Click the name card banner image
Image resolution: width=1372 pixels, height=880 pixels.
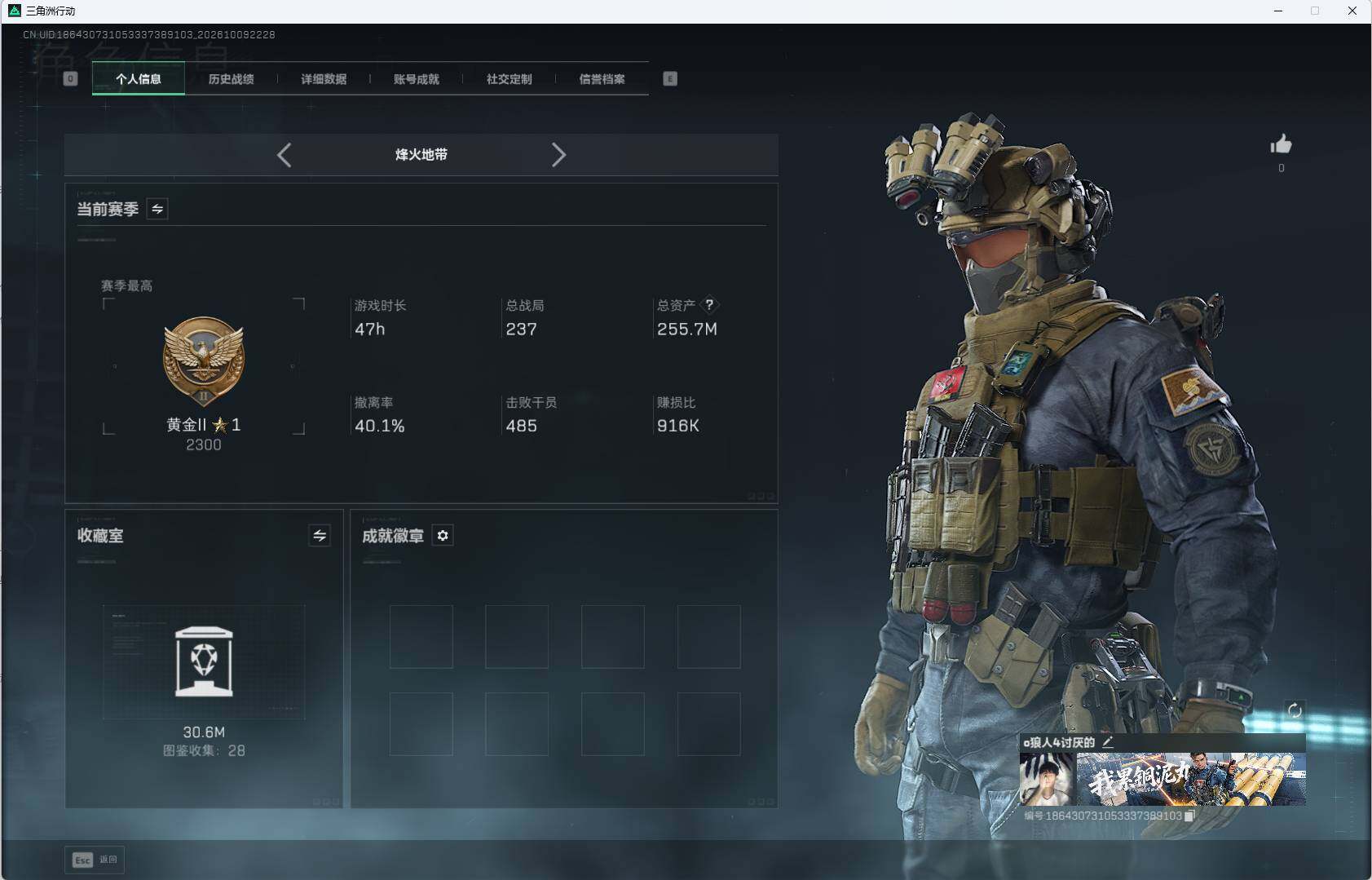click(1191, 779)
